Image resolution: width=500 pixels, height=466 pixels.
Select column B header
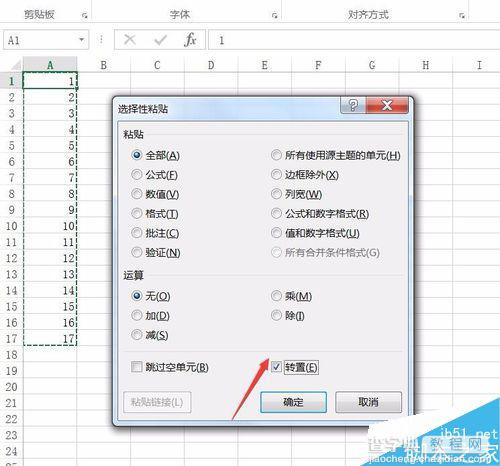(x=104, y=65)
